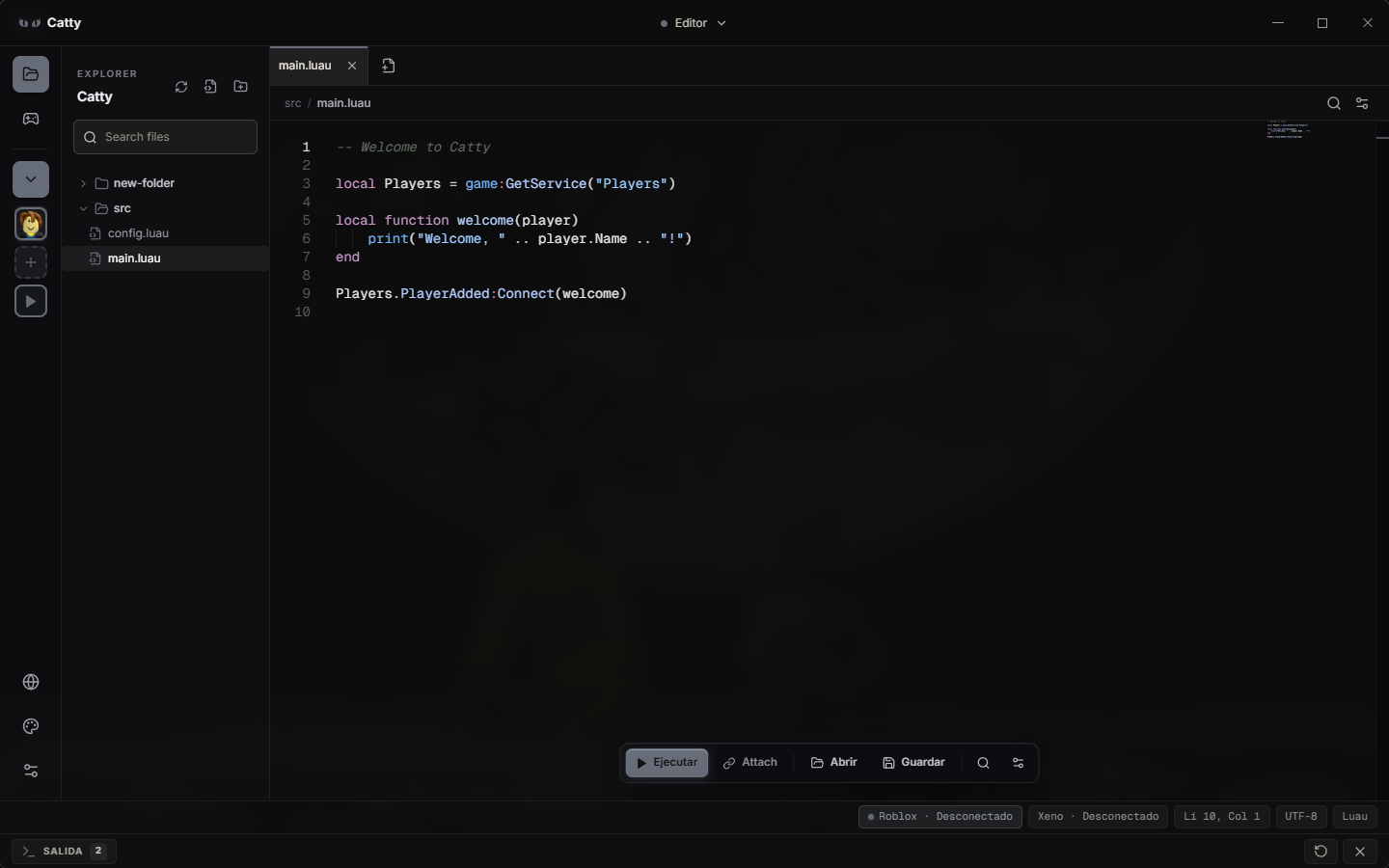Viewport: 1389px width, 868px height.
Task: Select the user avatar in sidebar
Action: tap(31, 224)
